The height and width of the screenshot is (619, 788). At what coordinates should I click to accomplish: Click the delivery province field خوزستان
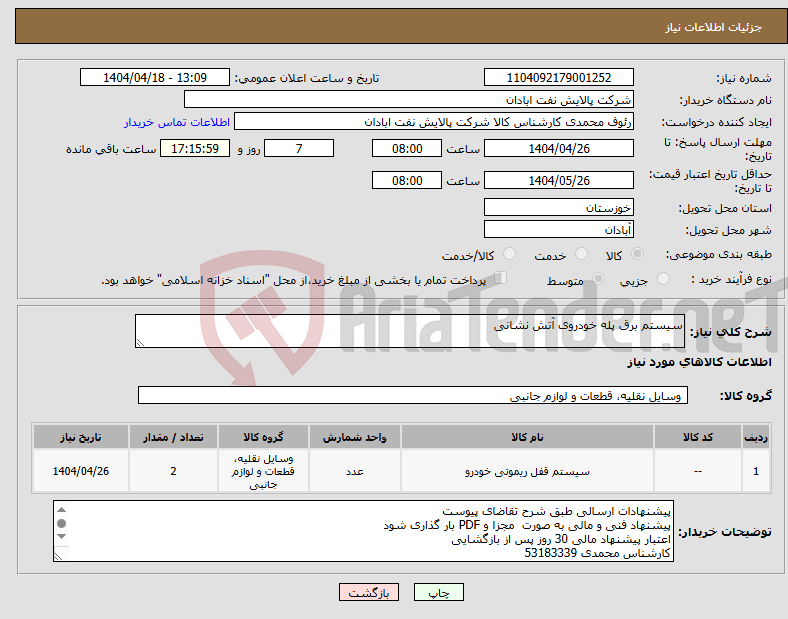(x=558, y=207)
